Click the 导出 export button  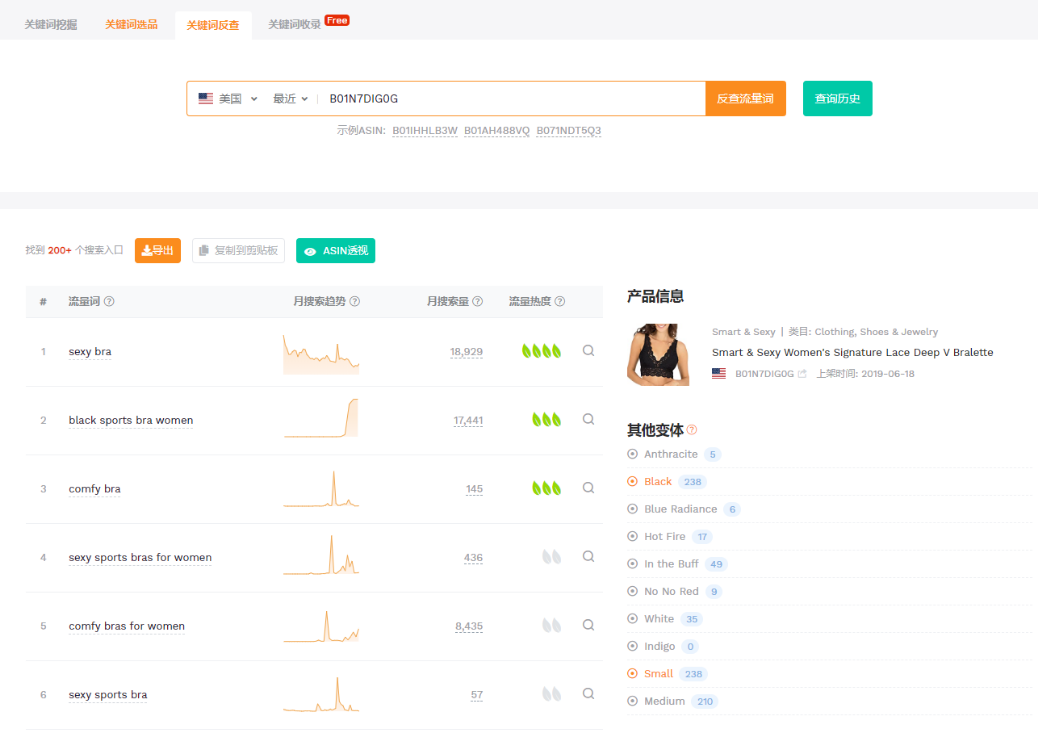pos(158,251)
